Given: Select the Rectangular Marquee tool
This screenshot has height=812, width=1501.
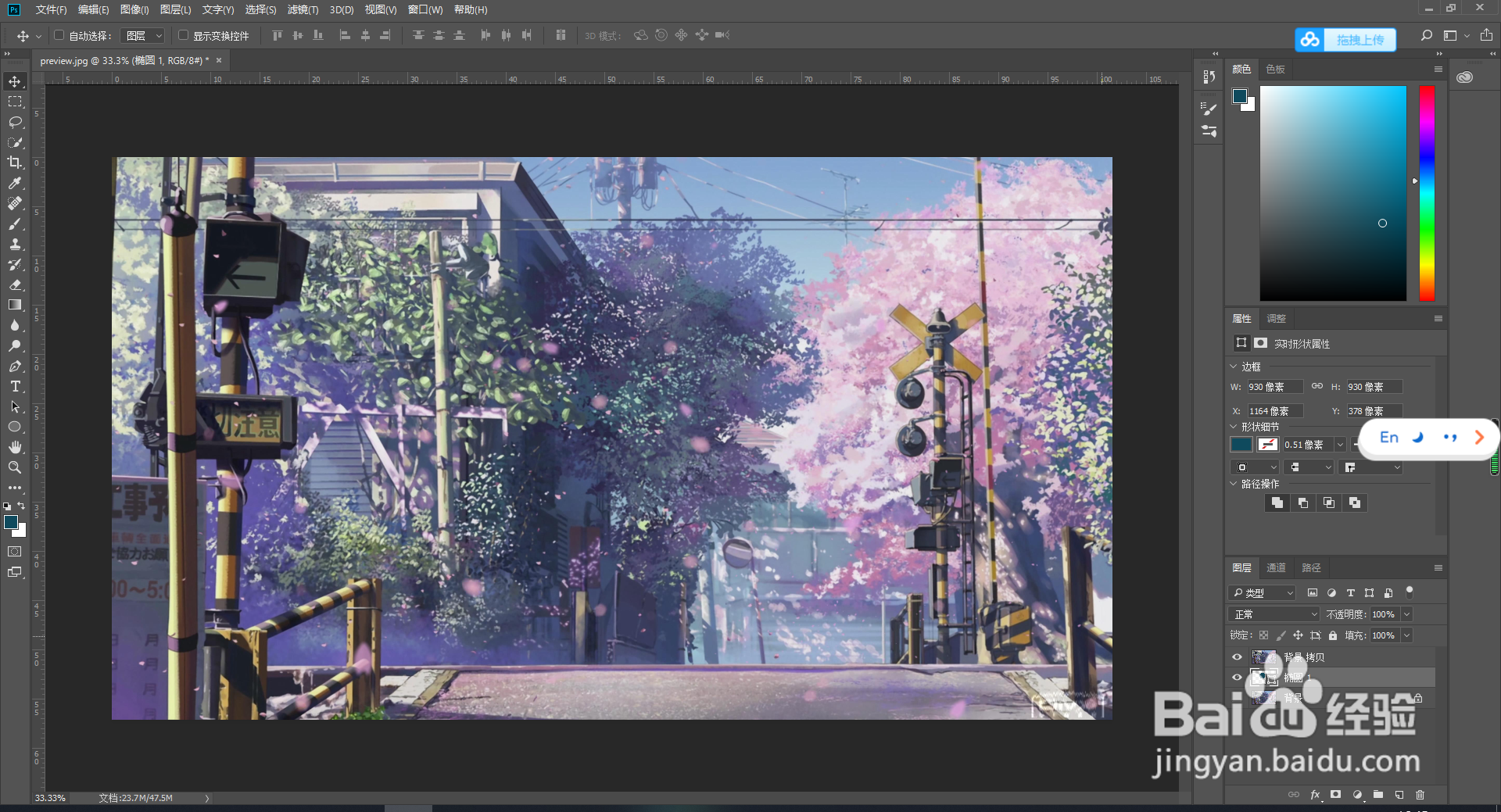Looking at the screenshot, I should click(15, 102).
